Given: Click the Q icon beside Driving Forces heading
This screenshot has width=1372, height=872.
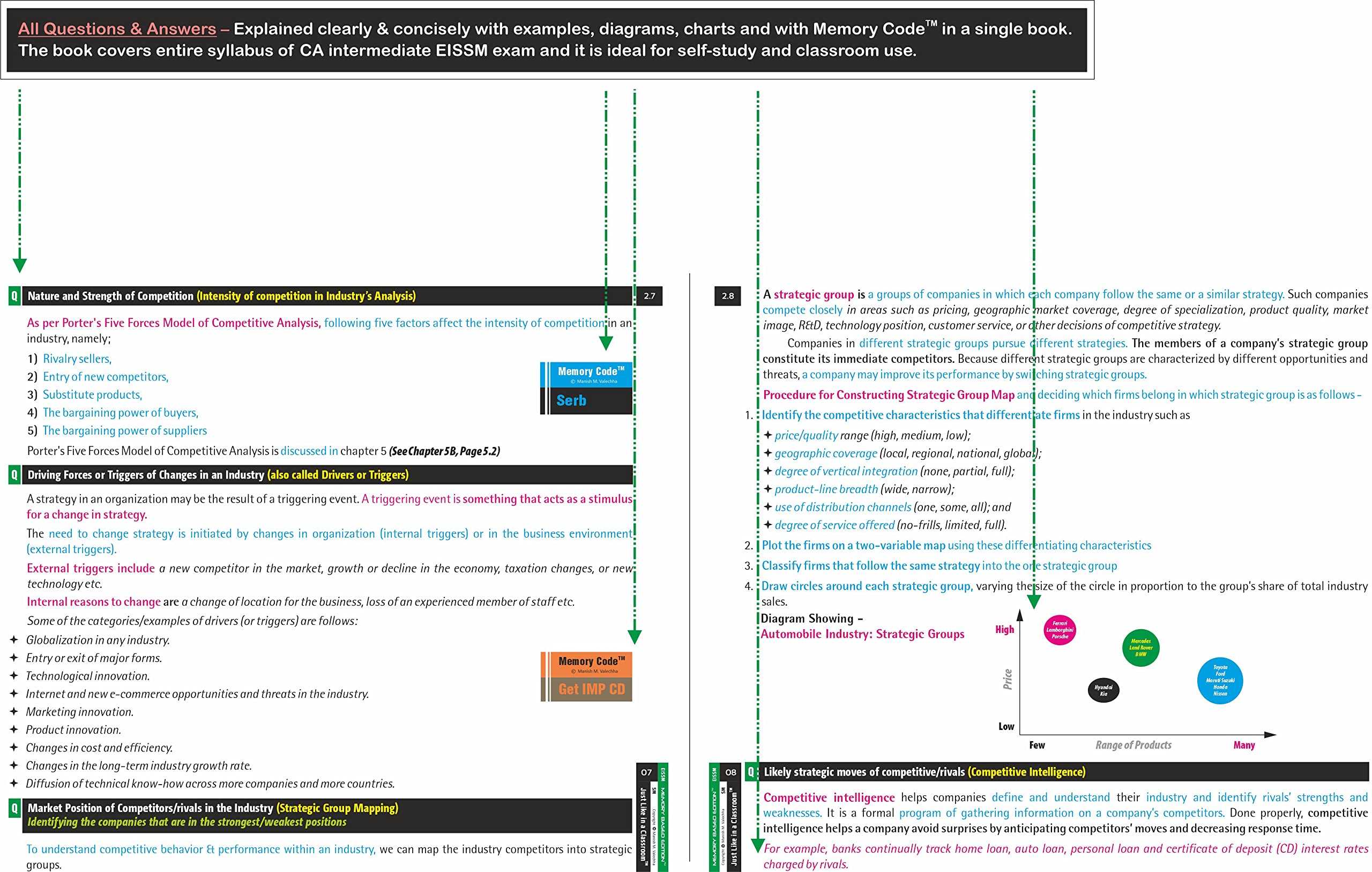Looking at the screenshot, I should click(14, 475).
